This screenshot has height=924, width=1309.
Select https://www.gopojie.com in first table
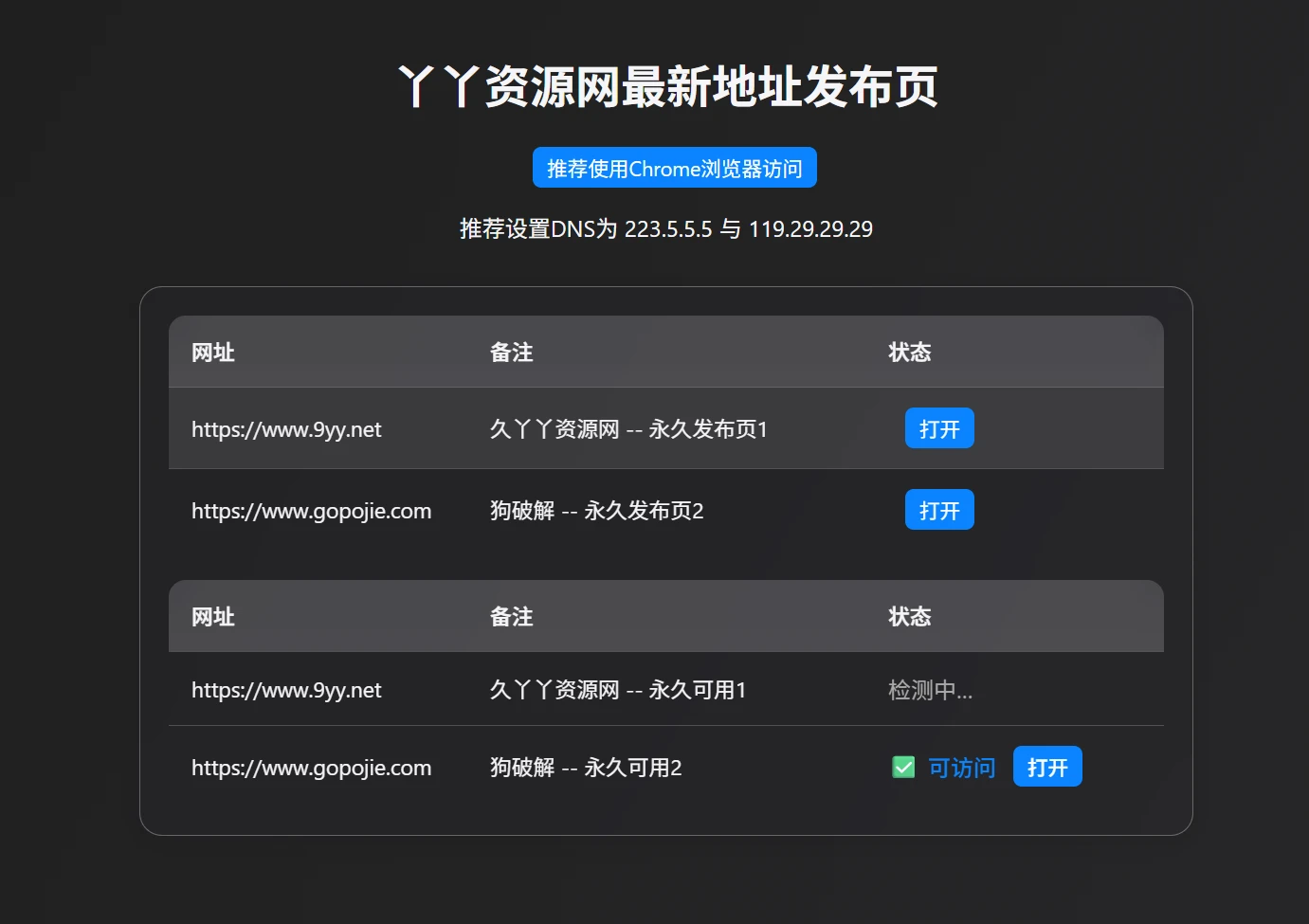[311, 511]
